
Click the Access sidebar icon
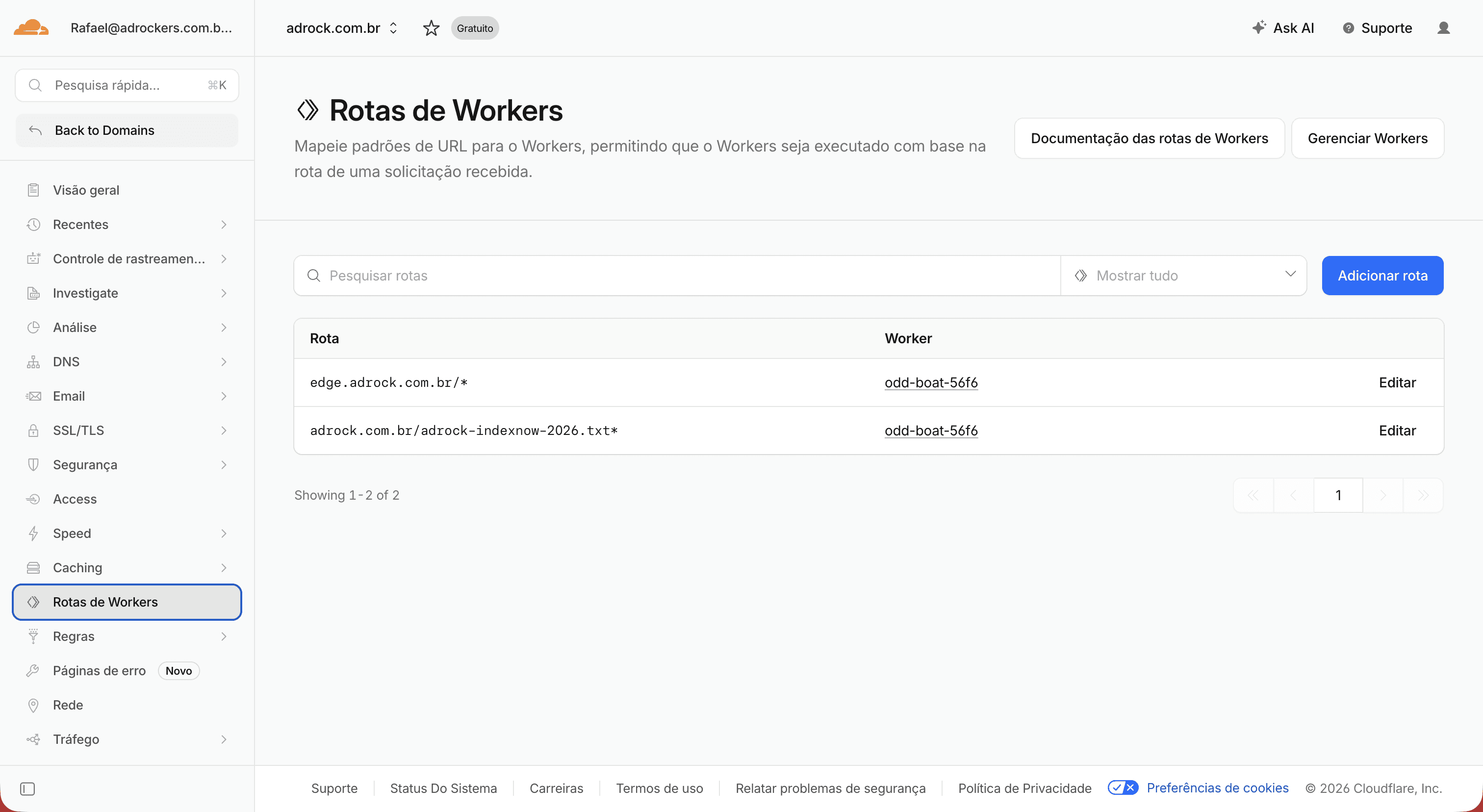pos(33,499)
